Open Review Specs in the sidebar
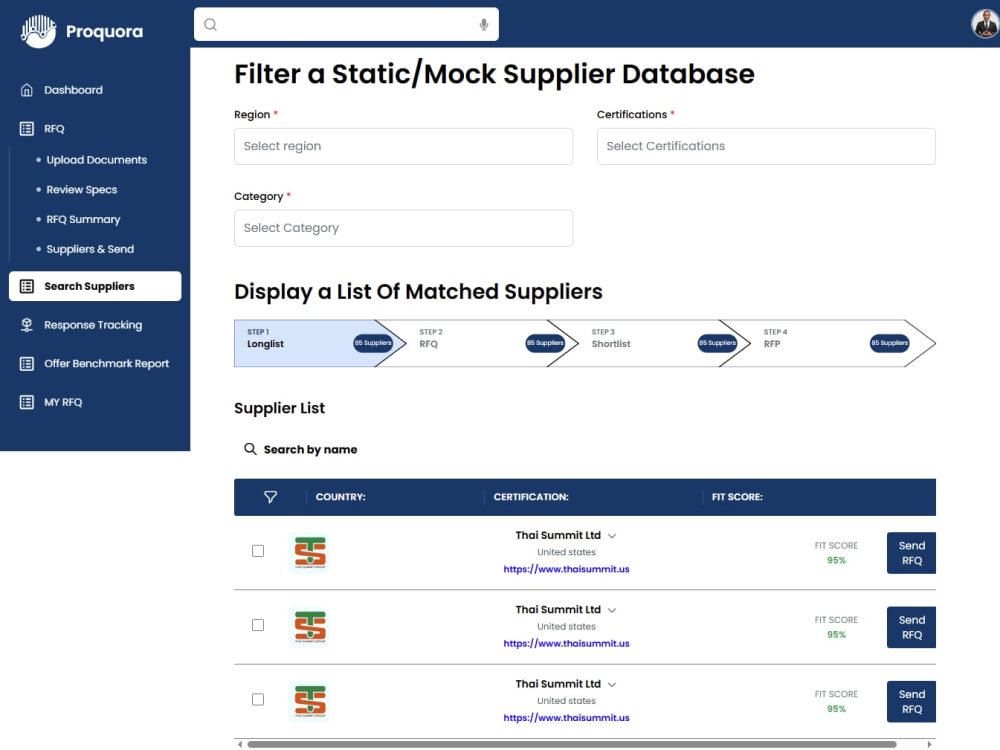 tap(82, 189)
